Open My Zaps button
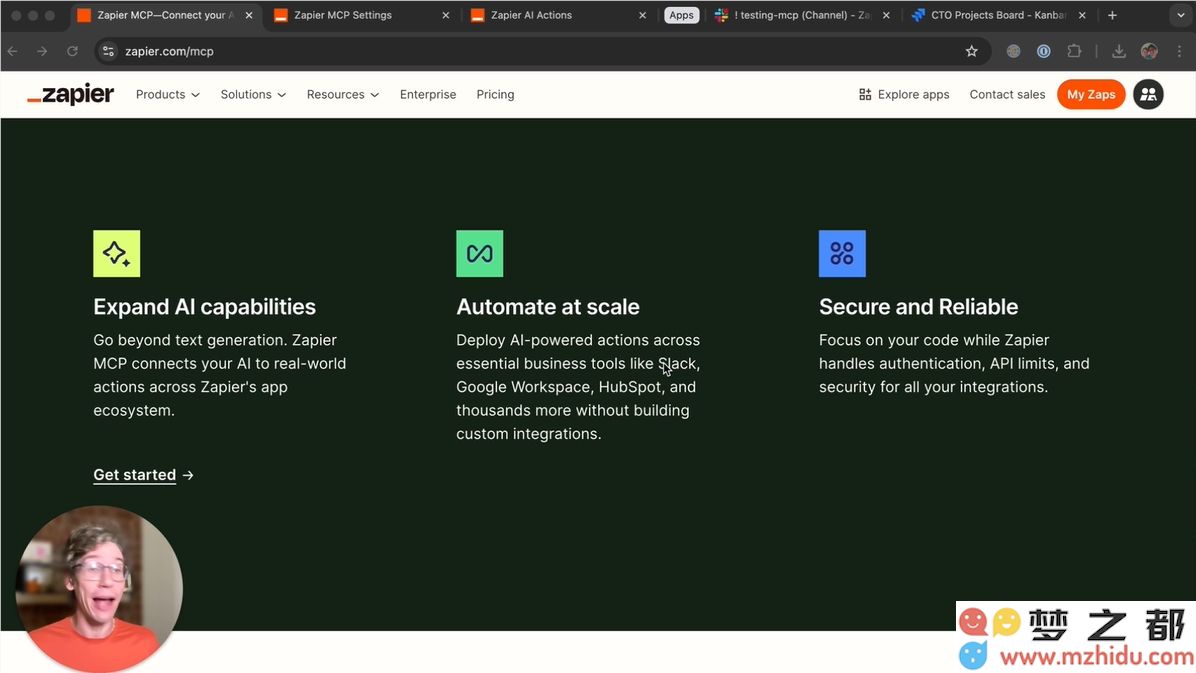Image resolution: width=1196 pixels, height=673 pixels. point(1091,95)
